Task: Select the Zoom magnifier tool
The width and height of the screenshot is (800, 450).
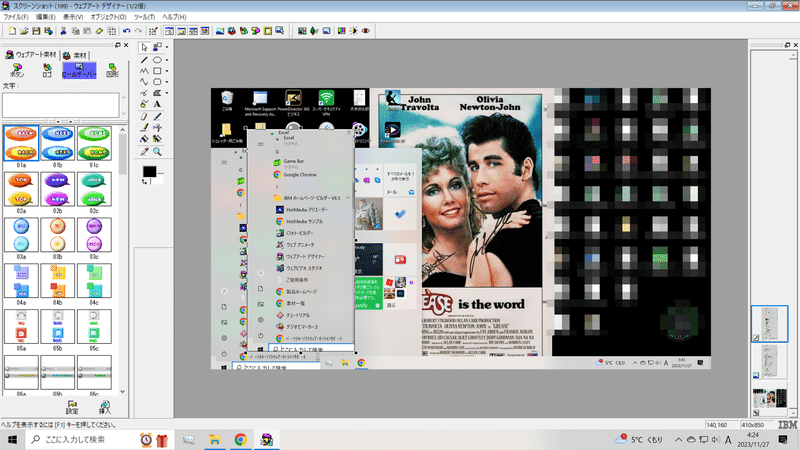Action: coord(157,152)
